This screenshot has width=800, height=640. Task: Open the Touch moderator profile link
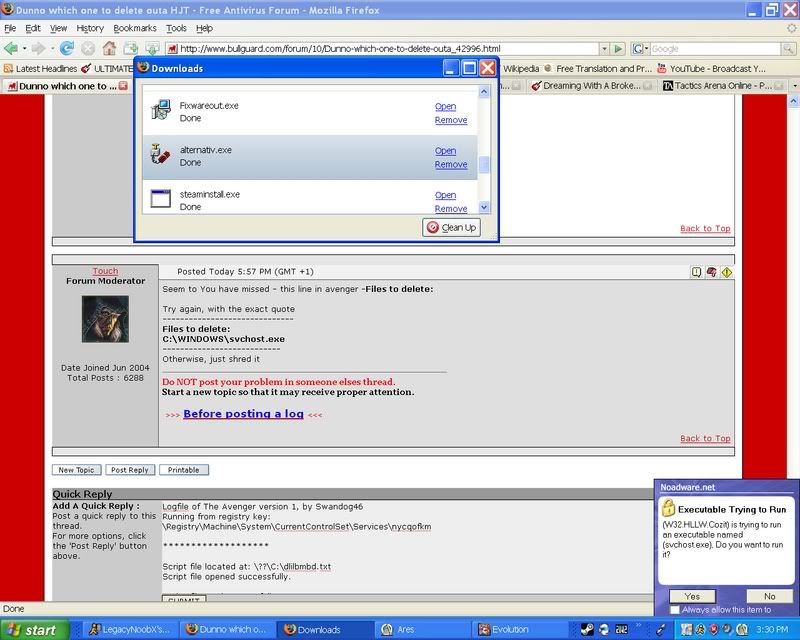(105, 271)
